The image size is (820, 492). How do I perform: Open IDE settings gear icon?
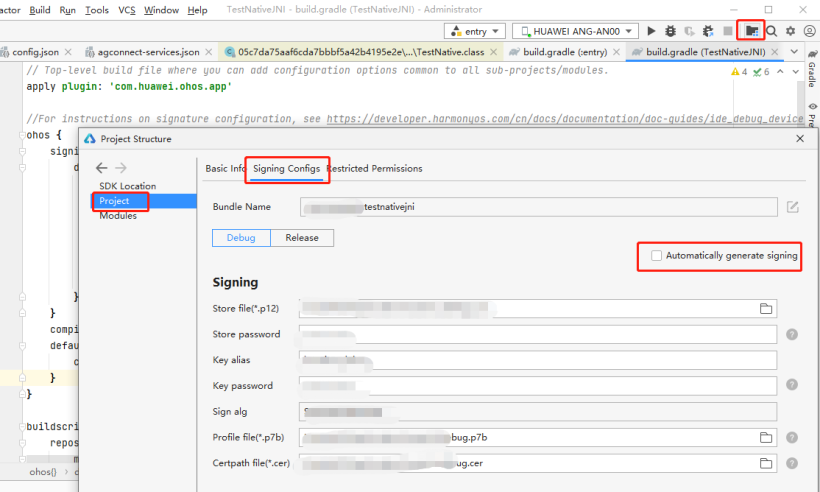(790, 32)
